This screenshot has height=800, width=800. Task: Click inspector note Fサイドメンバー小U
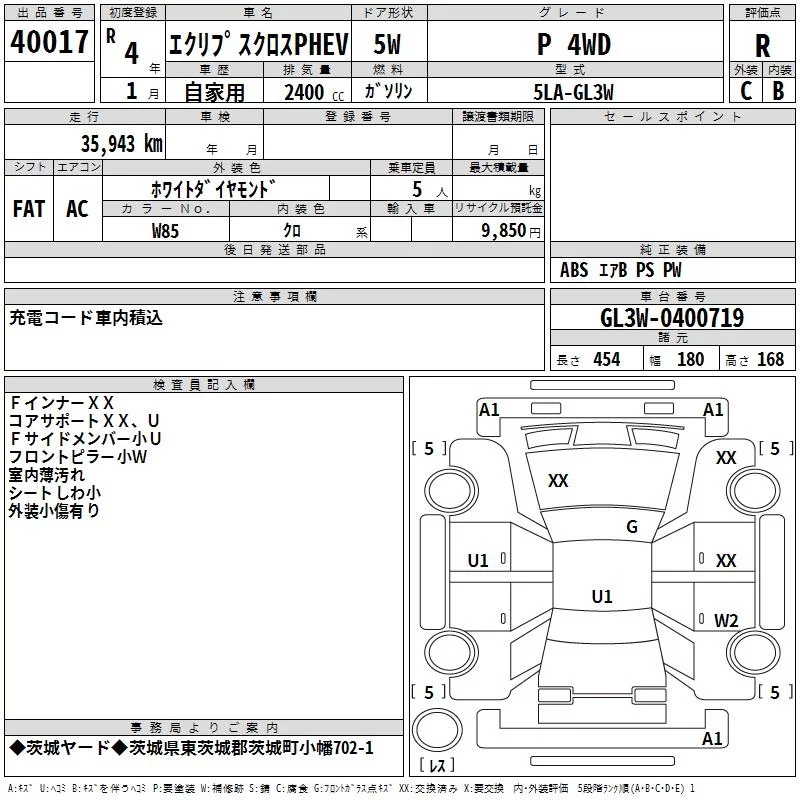click(x=85, y=439)
